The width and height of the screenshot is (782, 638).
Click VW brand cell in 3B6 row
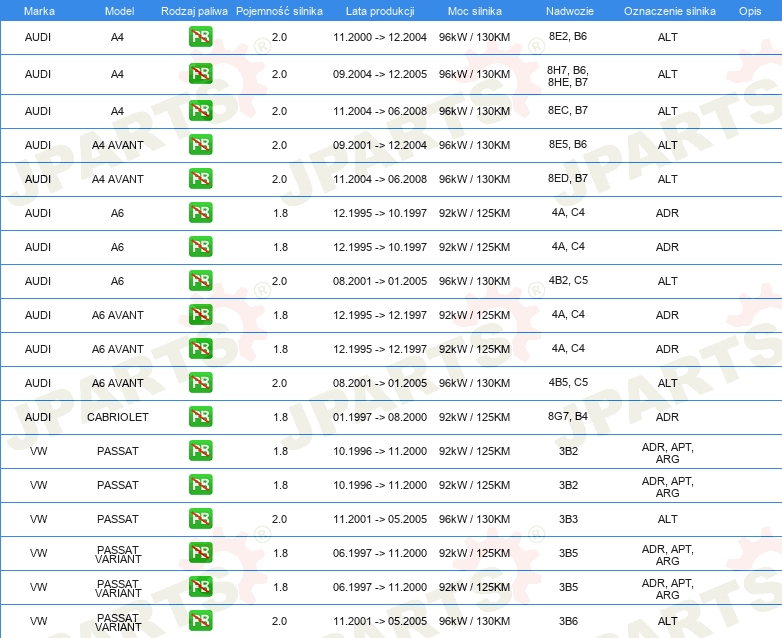[38, 621]
